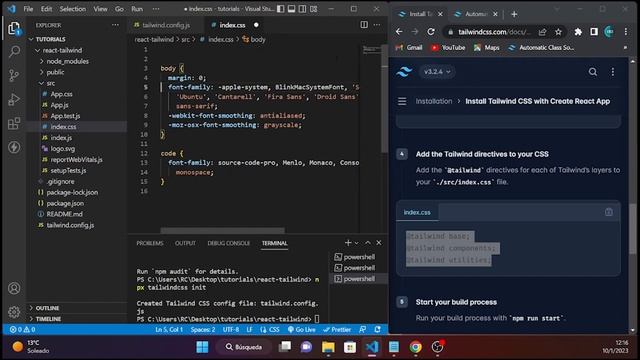The height and width of the screenshot is (360, 640).
Task: Open terminal launch profile dropdown arrow
Action: (356, 243)
